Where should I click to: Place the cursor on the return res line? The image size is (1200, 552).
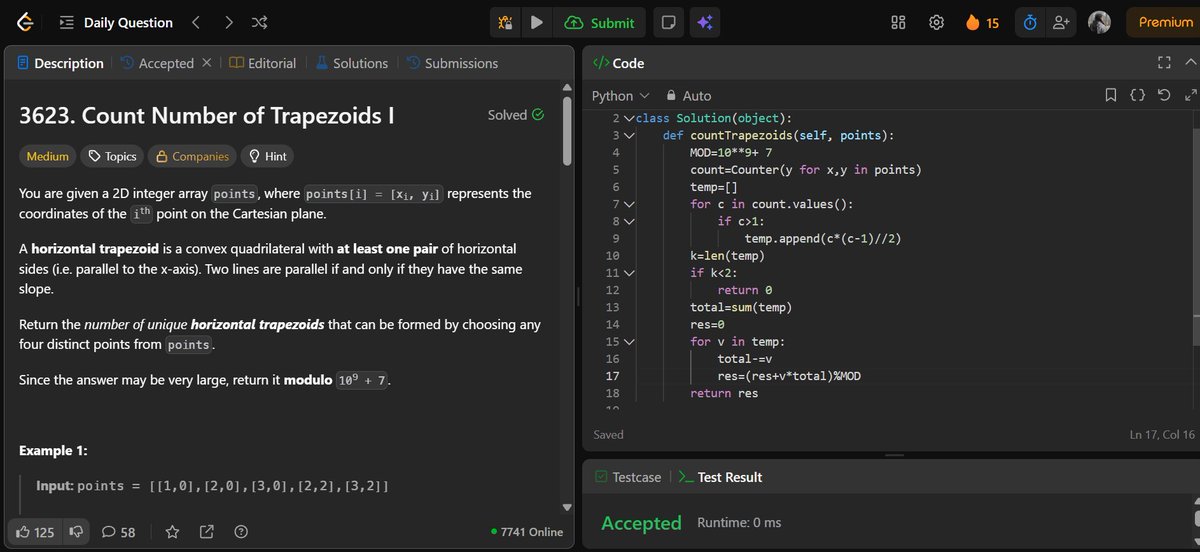[723, 393]
